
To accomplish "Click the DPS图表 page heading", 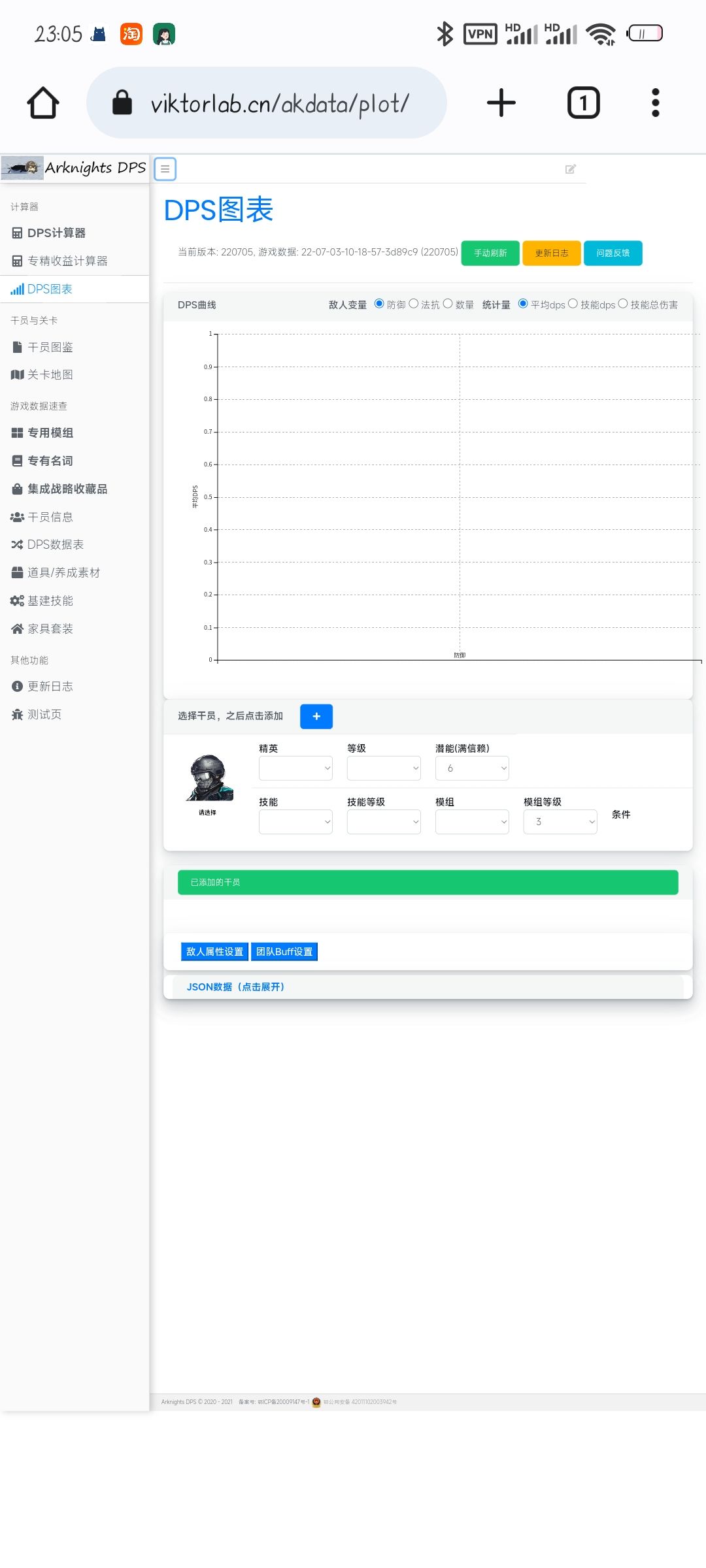I will (x=218, y=210).
